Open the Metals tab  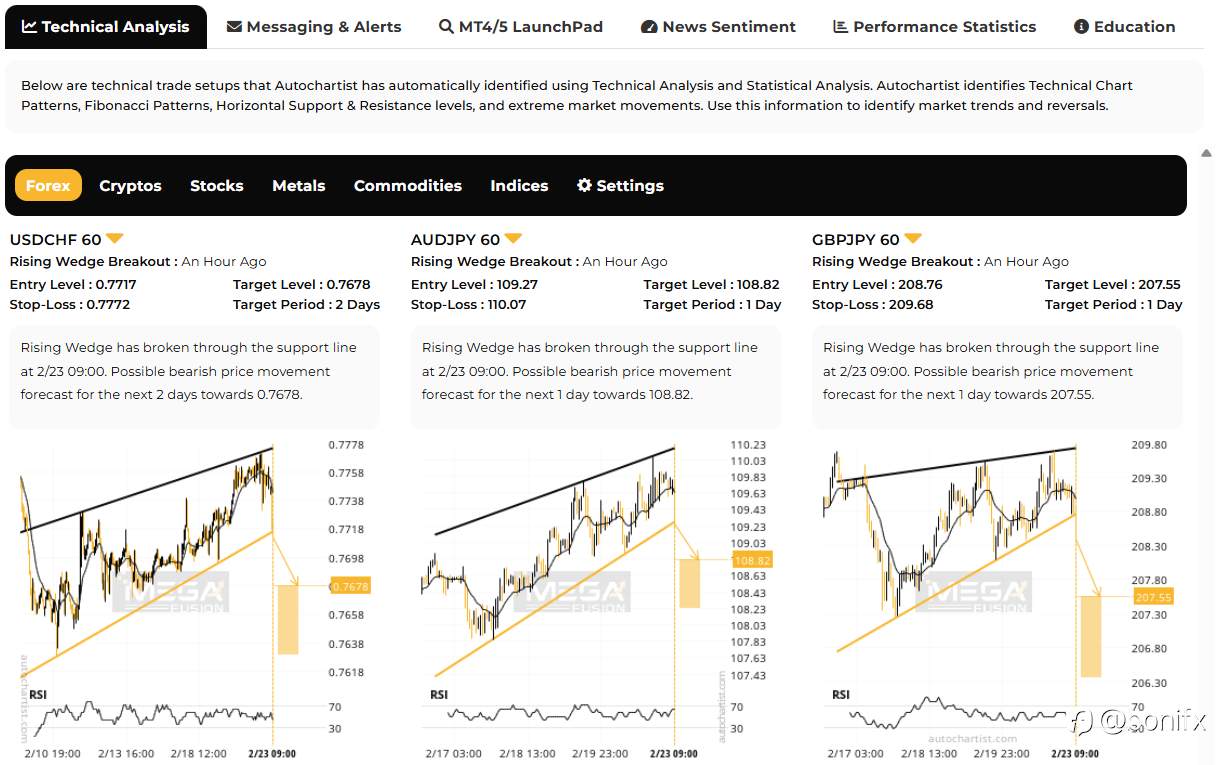click(298, 185)
